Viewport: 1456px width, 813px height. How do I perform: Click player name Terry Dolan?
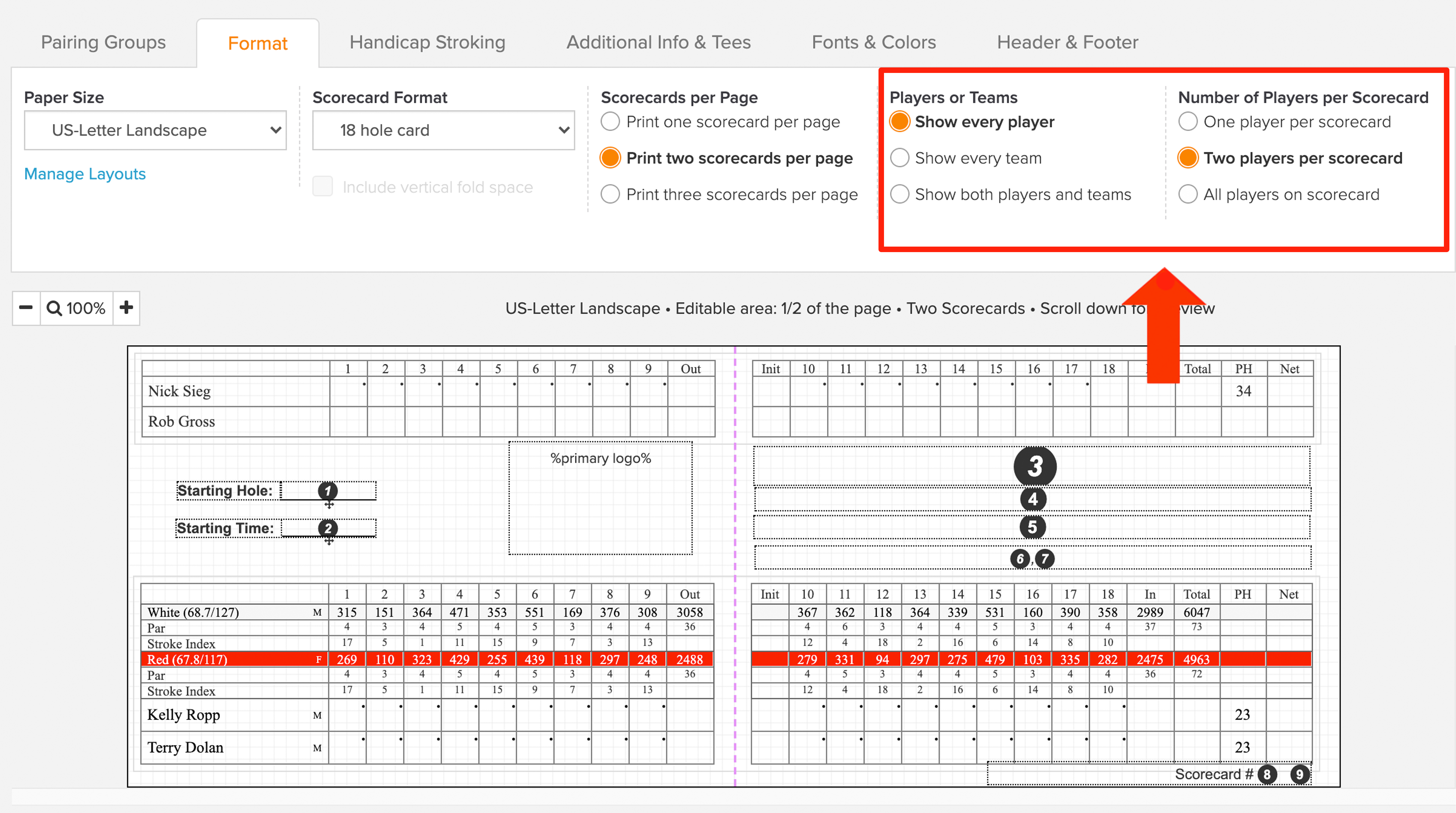point(185,747)
